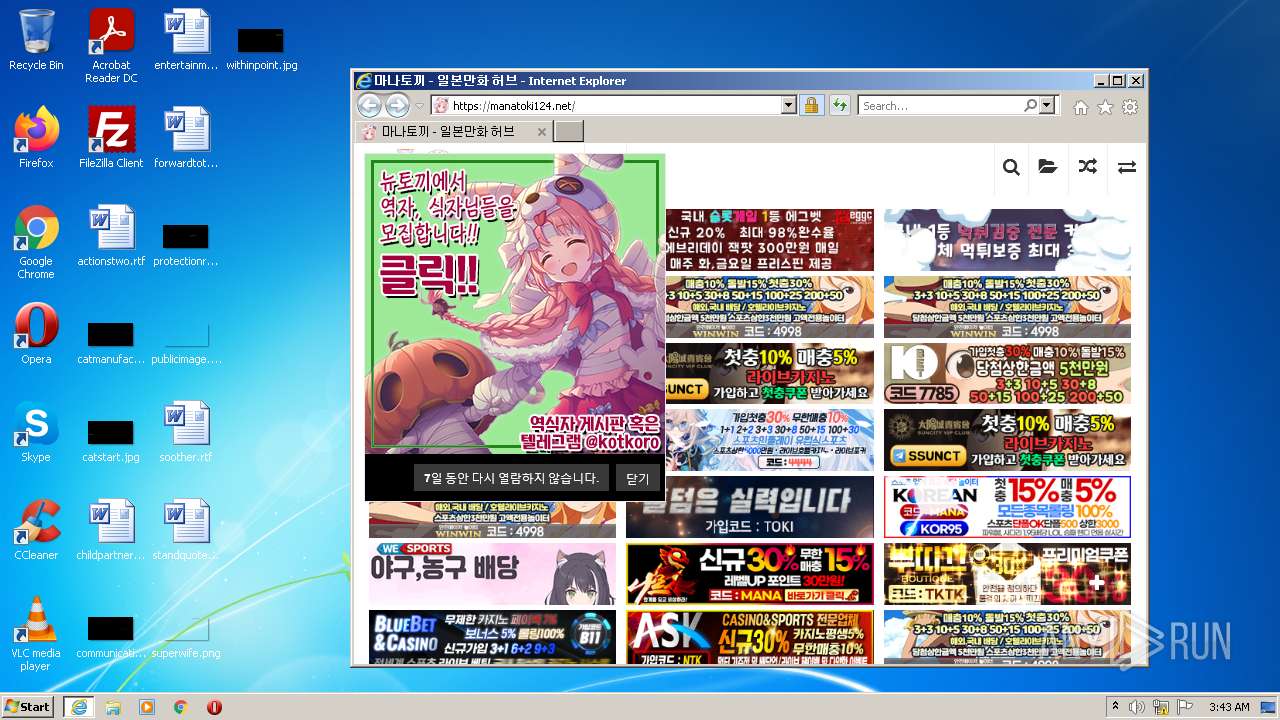
Task: Open a new blank tab
Action: 568,132
